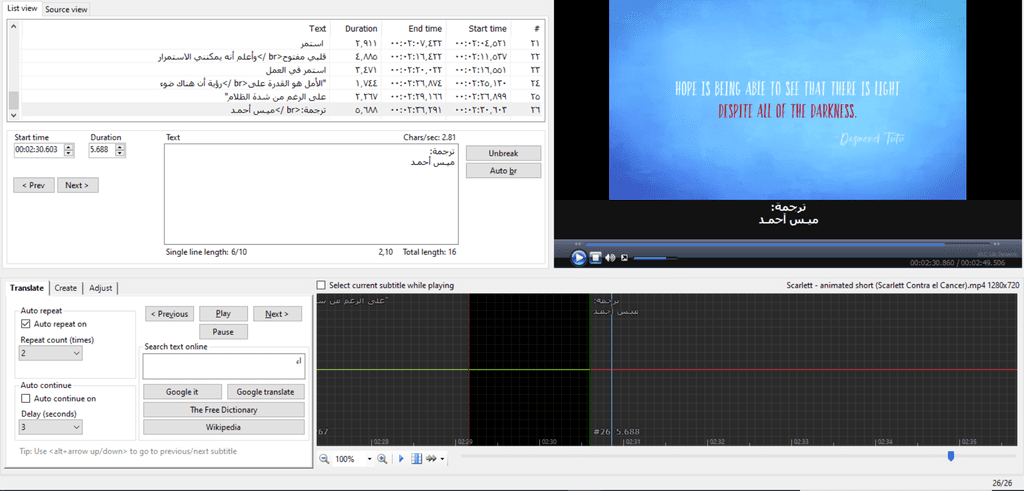This screenshot has height=491, width=1024.
Task: Select subtitle row ٢٤ in the list
Action: [x=283, y=83]
